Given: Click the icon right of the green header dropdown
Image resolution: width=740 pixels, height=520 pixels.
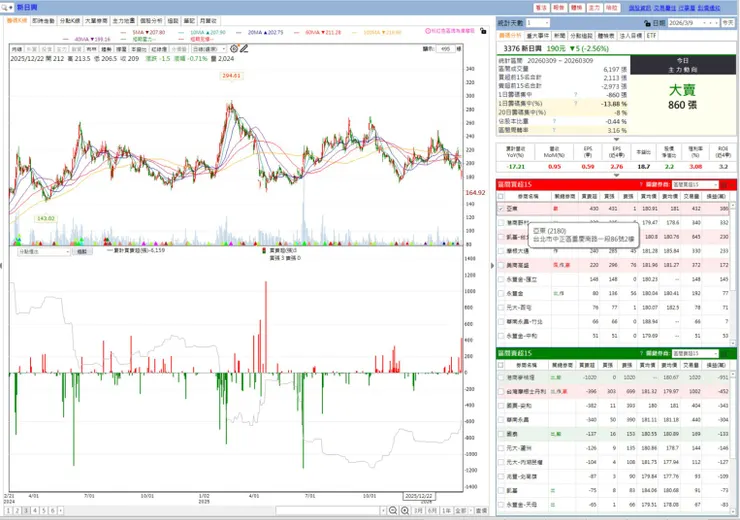Looking at the screenshot, I should [724, 353].
